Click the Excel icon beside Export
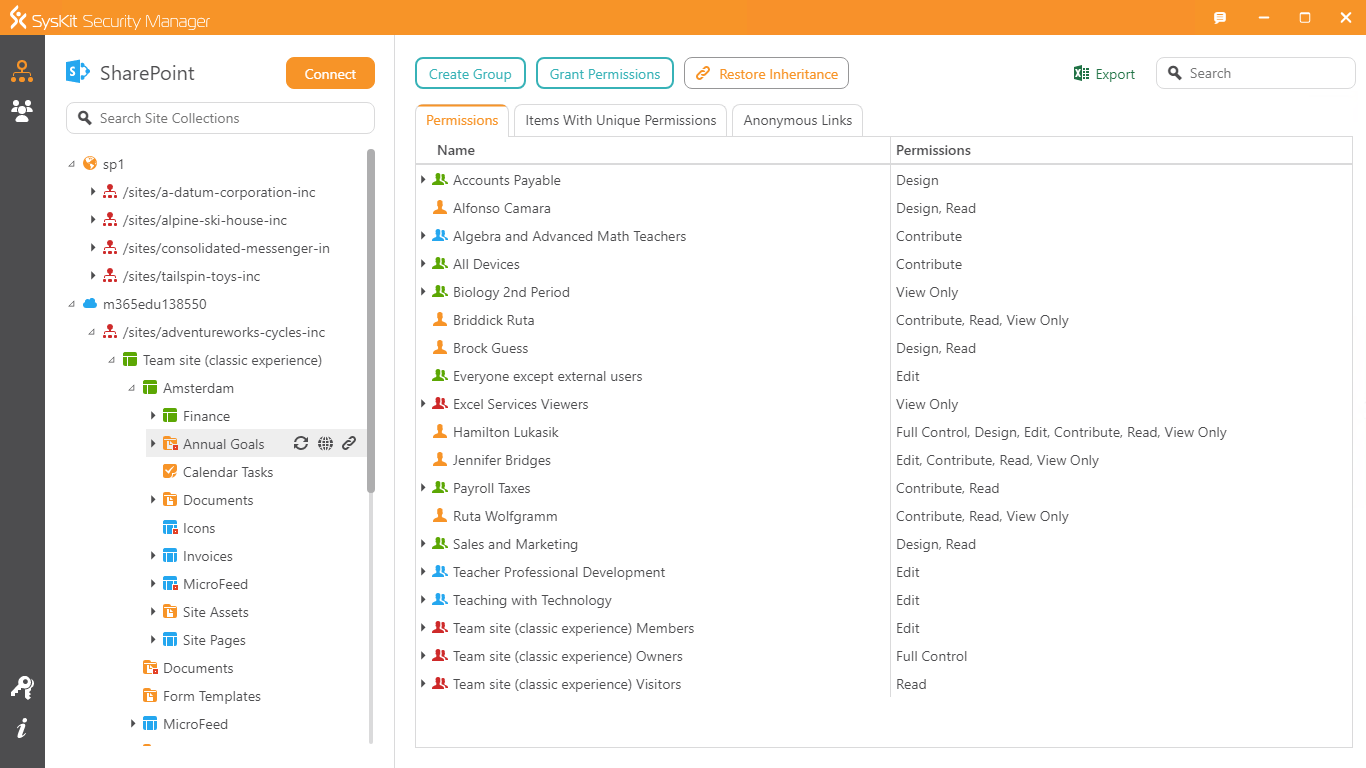This screenshot has width=1366, height=768. pyautogui.click(x=1081, y=74)
